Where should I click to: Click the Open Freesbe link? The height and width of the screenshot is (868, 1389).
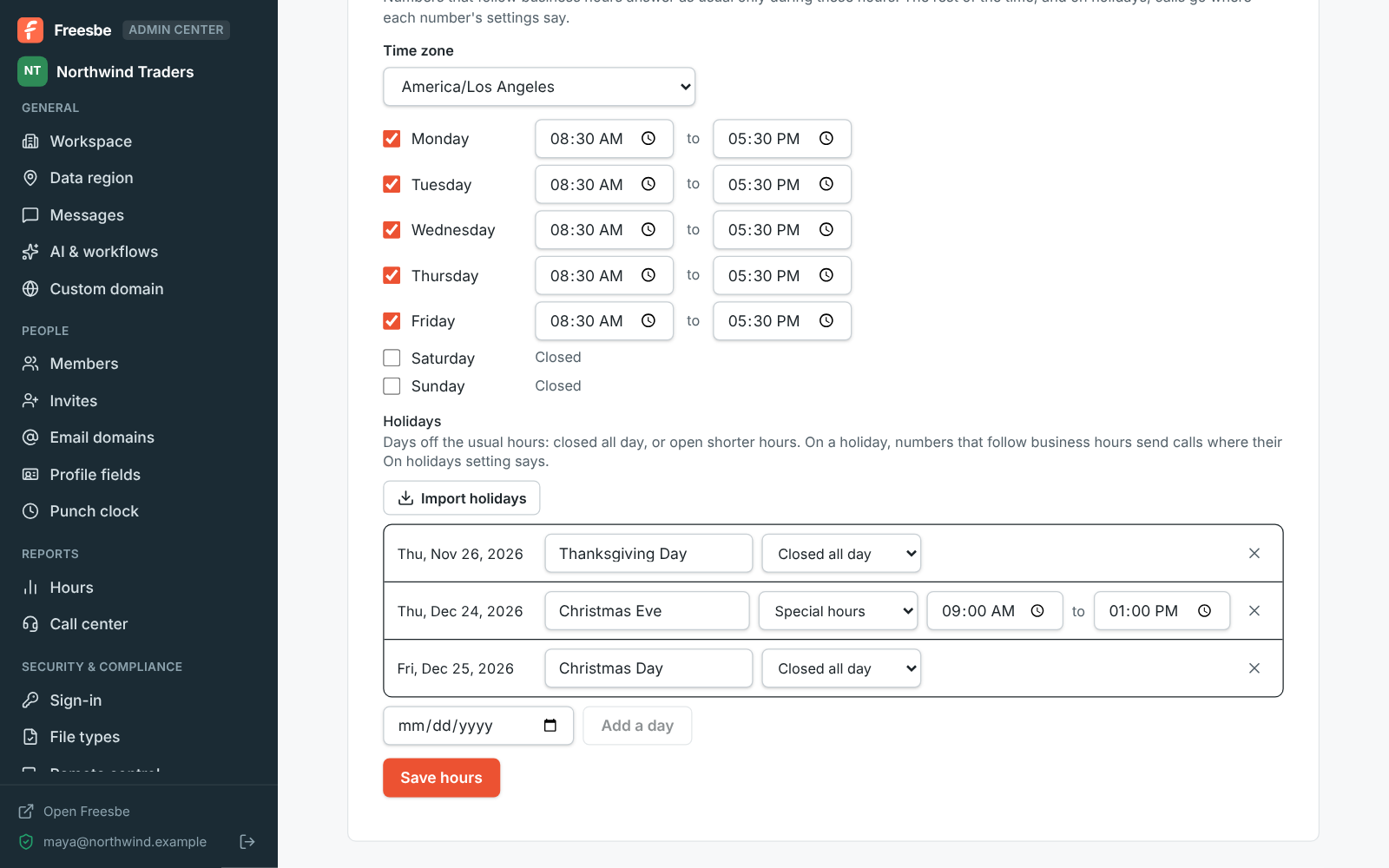[x=75, y=812]
